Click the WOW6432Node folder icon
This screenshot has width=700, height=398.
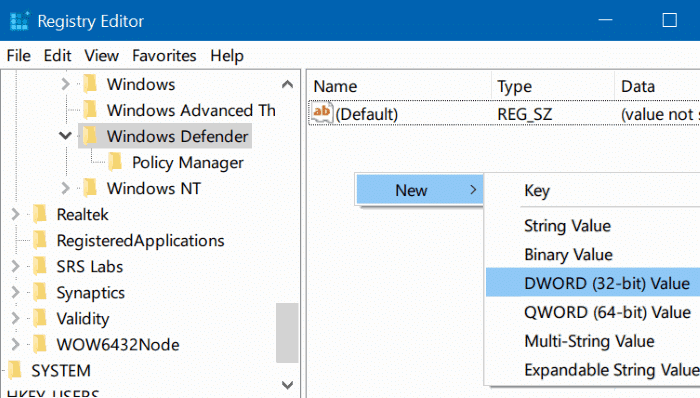(x=40, y=344)
